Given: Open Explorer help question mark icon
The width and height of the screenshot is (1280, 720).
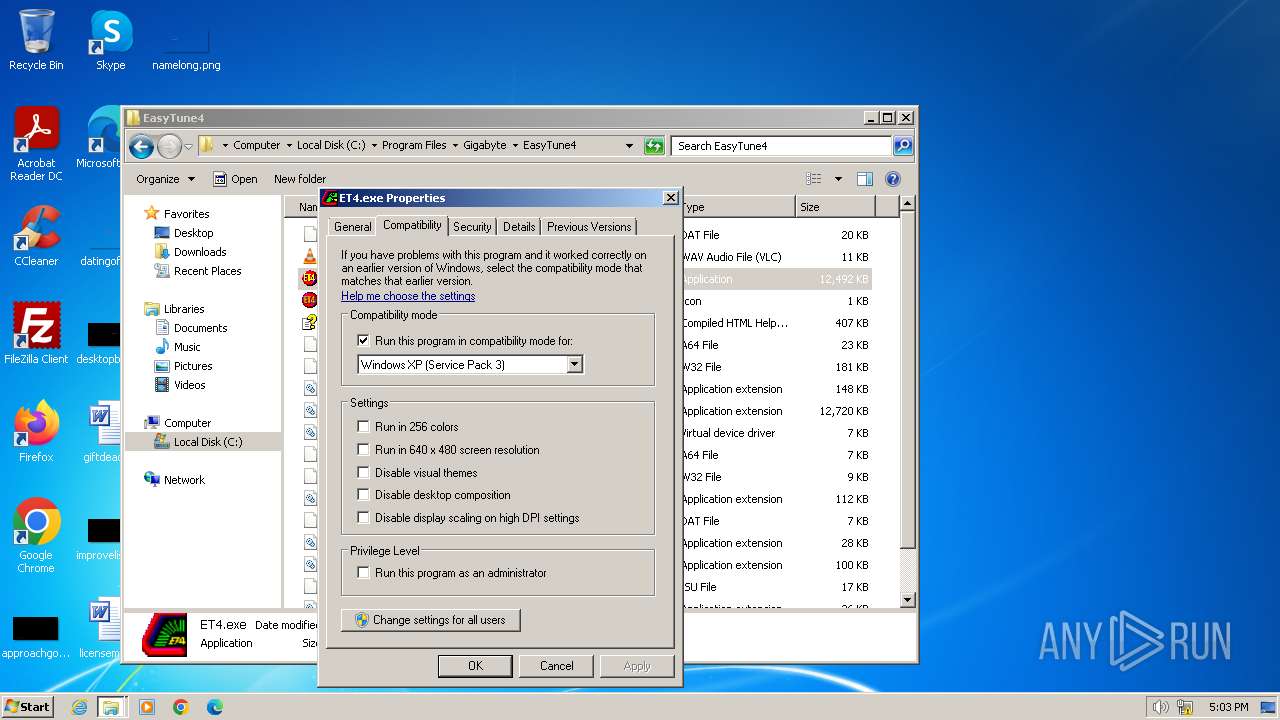Looking at the screenshot, I should point(893,179).
